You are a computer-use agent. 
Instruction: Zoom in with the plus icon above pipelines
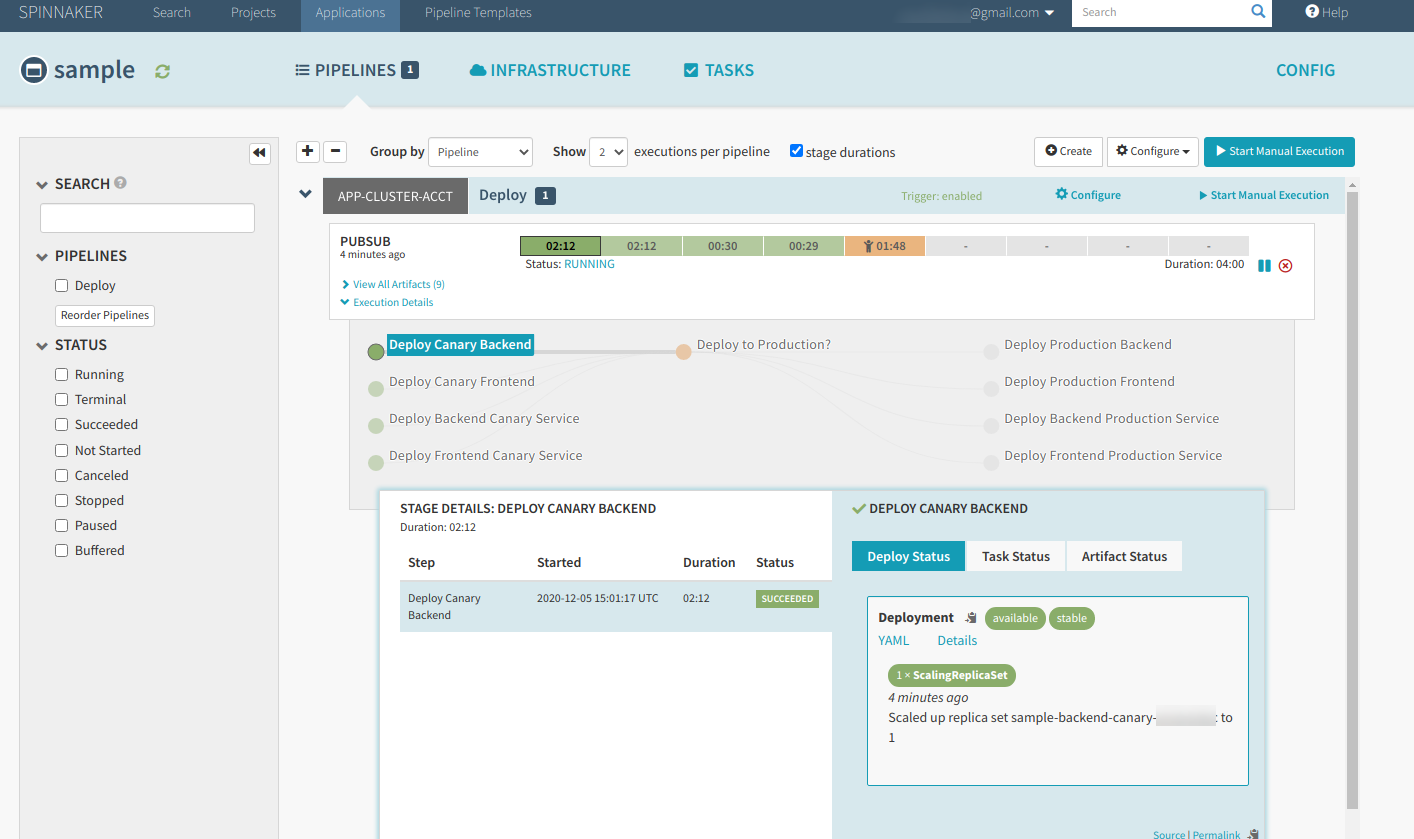[x=307, y=151]
